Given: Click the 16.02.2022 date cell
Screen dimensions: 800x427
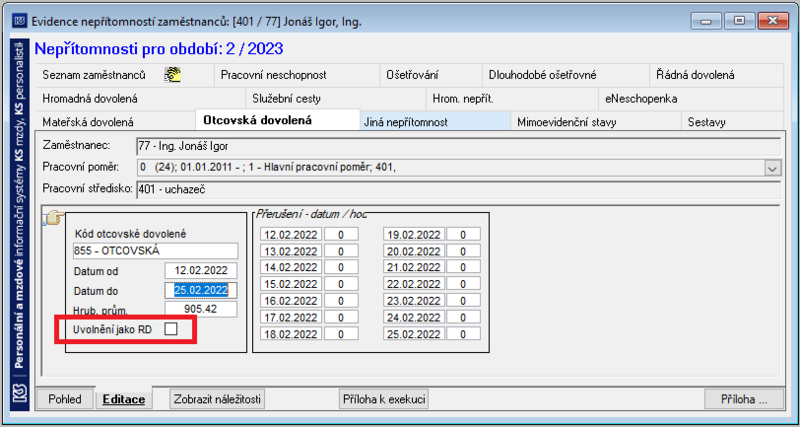Looking at the screenshot, I should [291, 301].
